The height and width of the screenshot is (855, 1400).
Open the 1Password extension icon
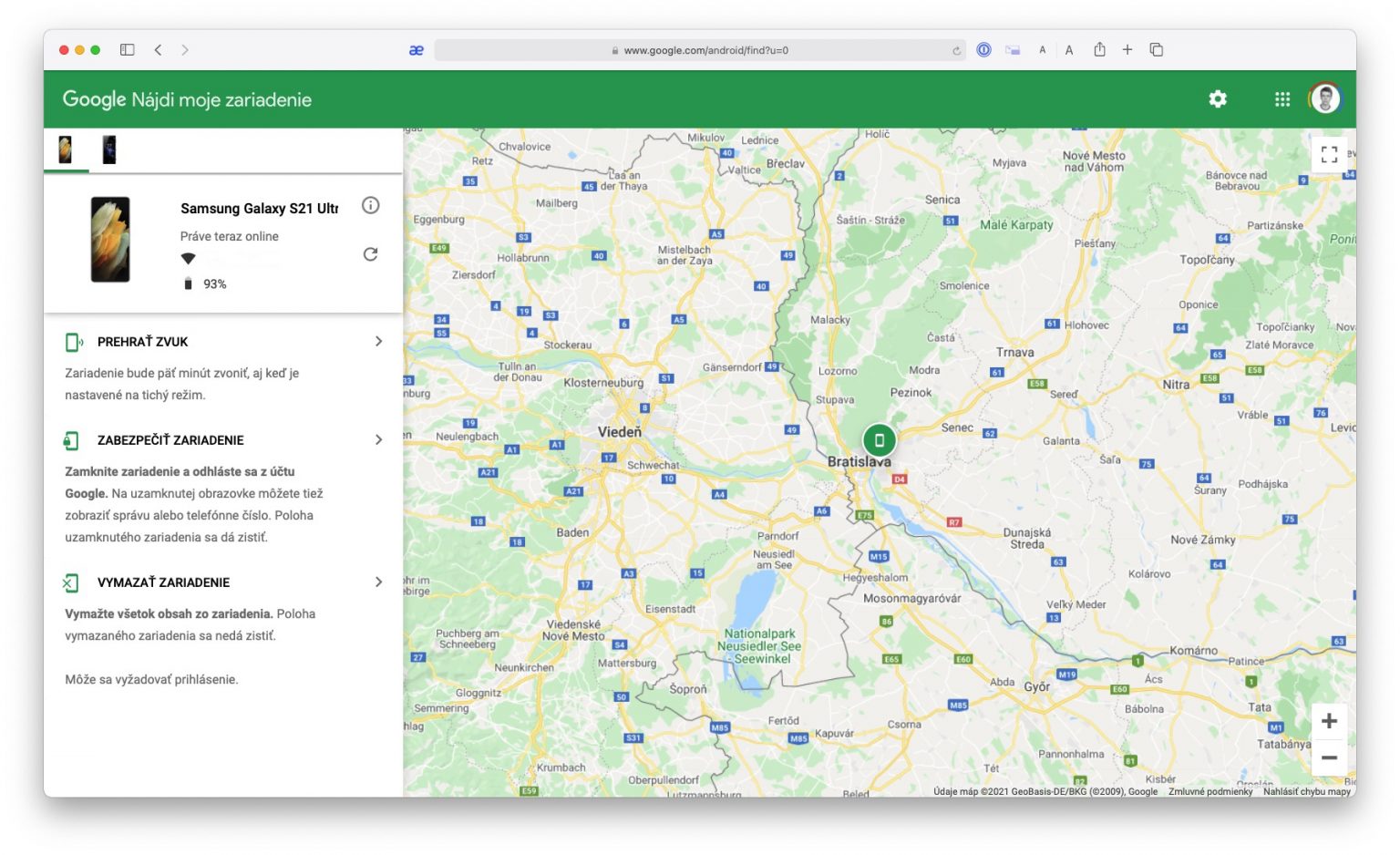(983, 50)
